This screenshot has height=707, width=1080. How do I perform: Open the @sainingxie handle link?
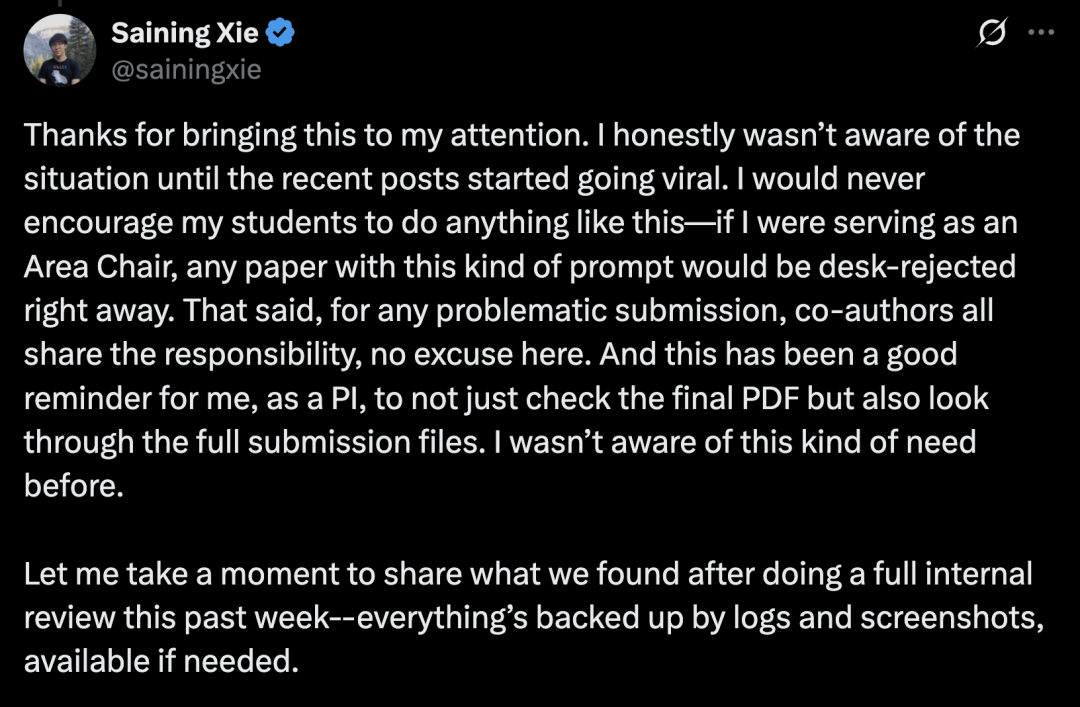pos(186,69)
